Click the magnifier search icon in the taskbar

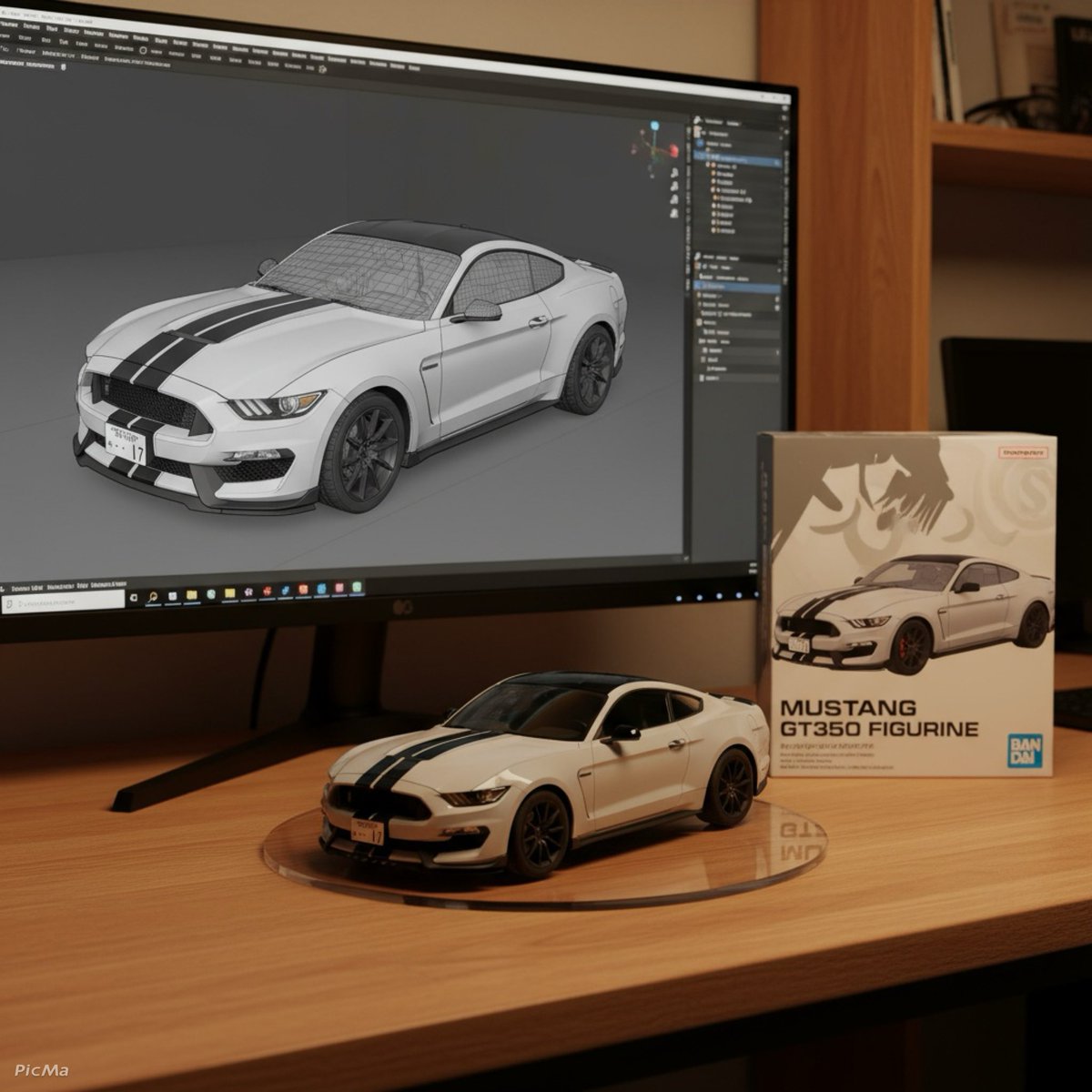point(153,597)
